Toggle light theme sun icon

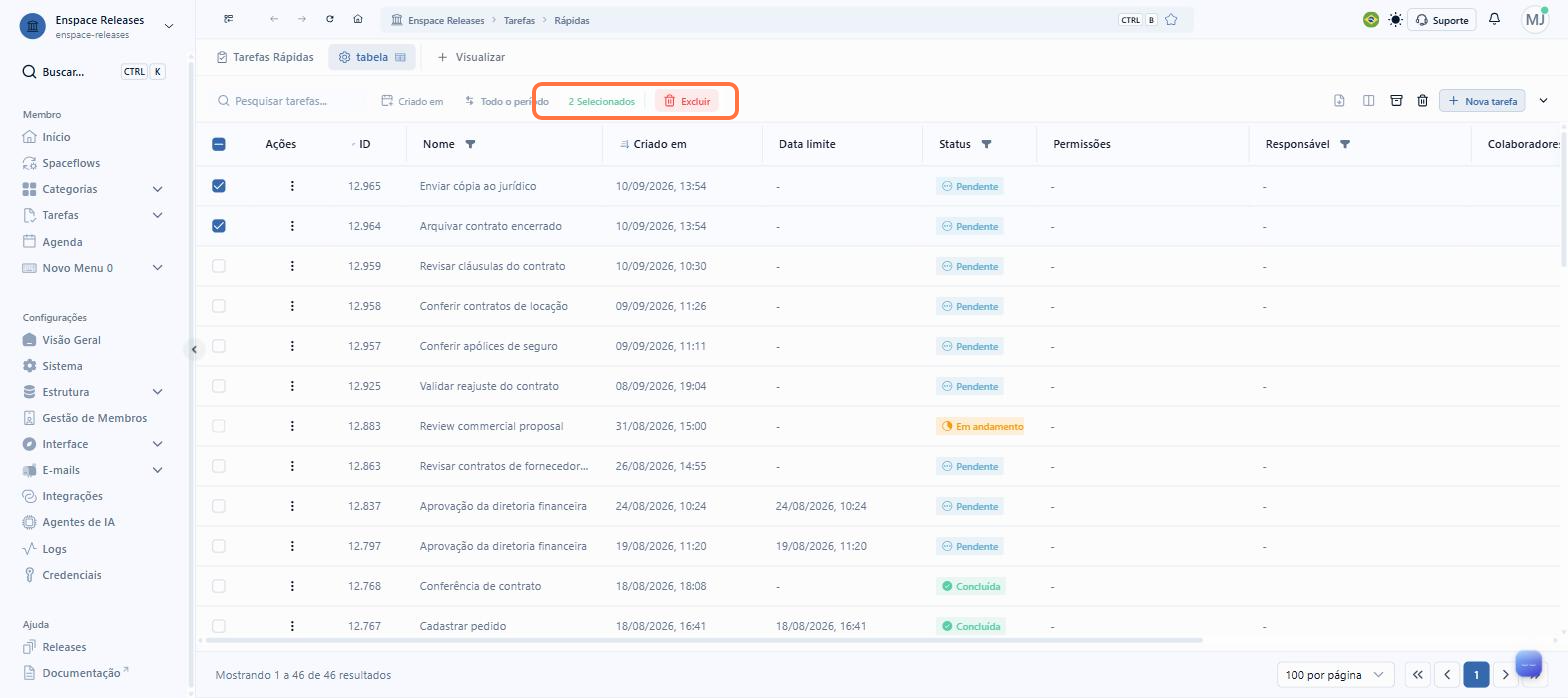tap(1395, 20)
